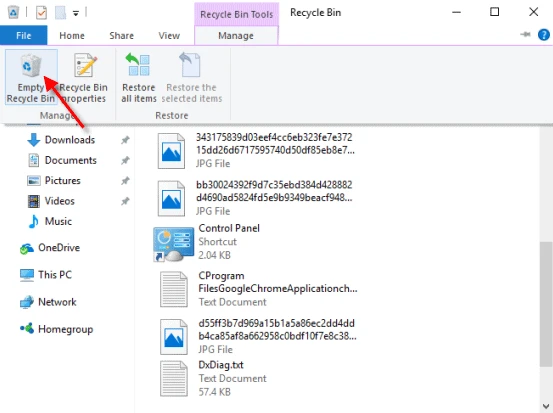Select the JPG file starting 343175839d03
Image resolution: width=553 pixels, height=413 pixels.
(x=256, y=150)
